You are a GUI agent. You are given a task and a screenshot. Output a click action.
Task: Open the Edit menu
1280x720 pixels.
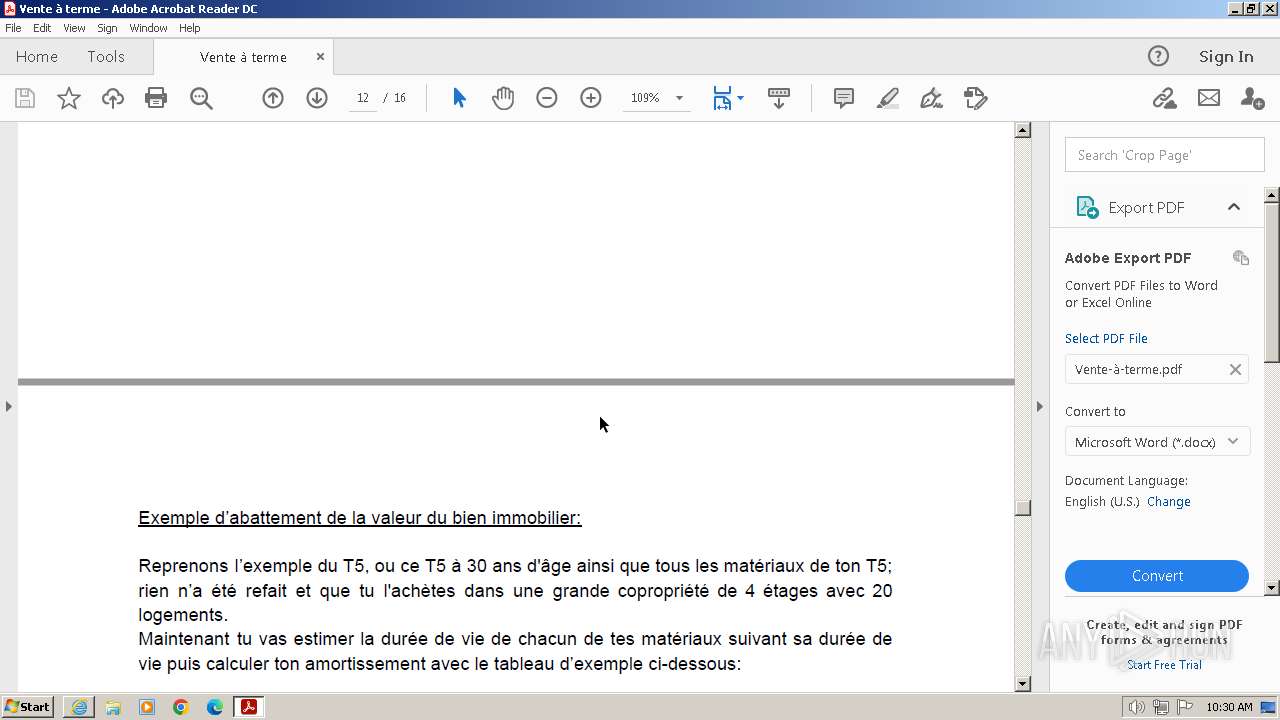(42, 28)
